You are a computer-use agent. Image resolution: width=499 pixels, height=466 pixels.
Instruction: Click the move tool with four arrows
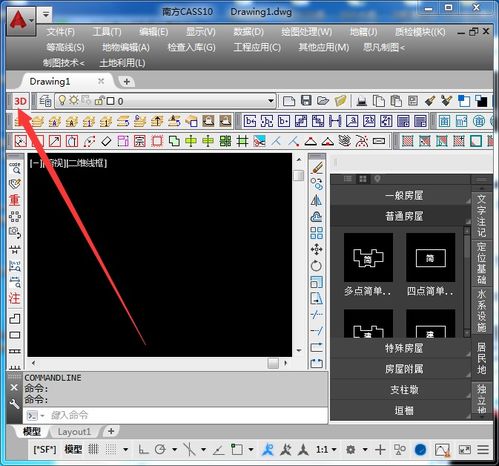(x=316, y=249)
